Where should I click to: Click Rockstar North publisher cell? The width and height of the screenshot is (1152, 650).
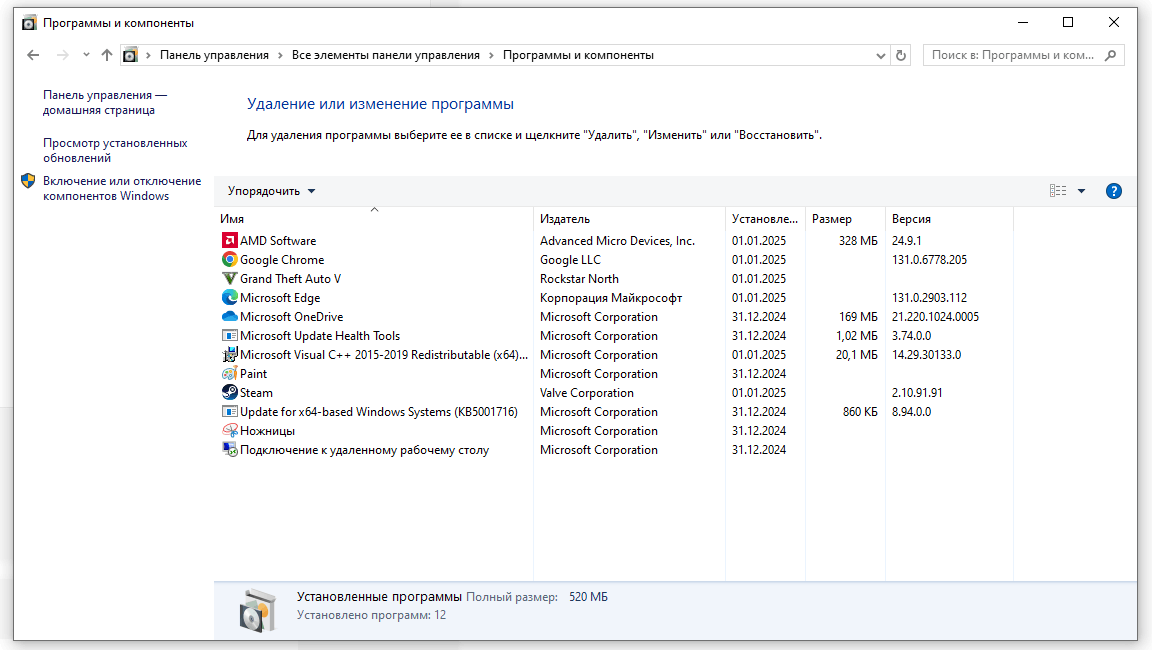579,278
